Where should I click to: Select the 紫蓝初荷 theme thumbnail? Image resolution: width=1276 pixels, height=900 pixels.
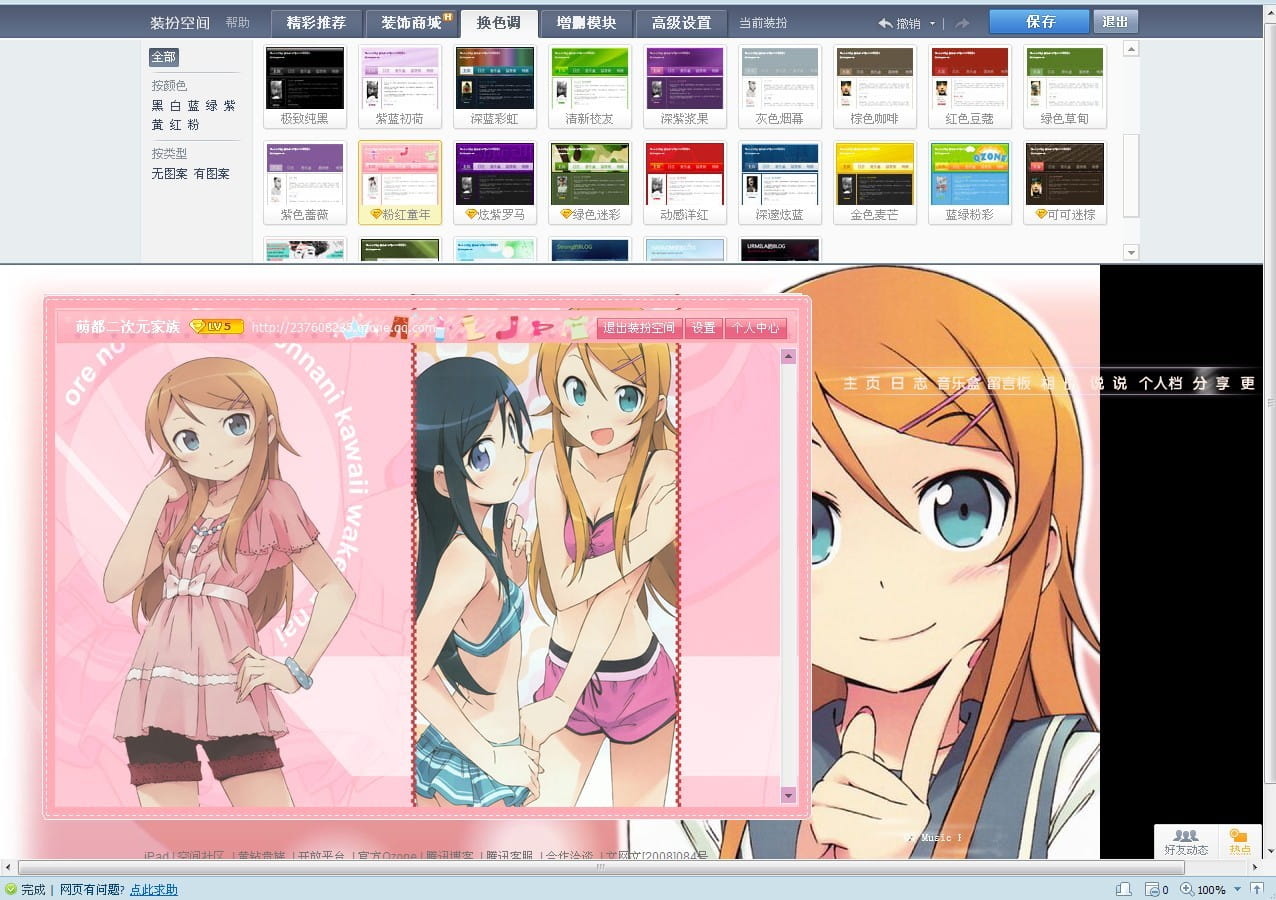(x=400, y=87)
